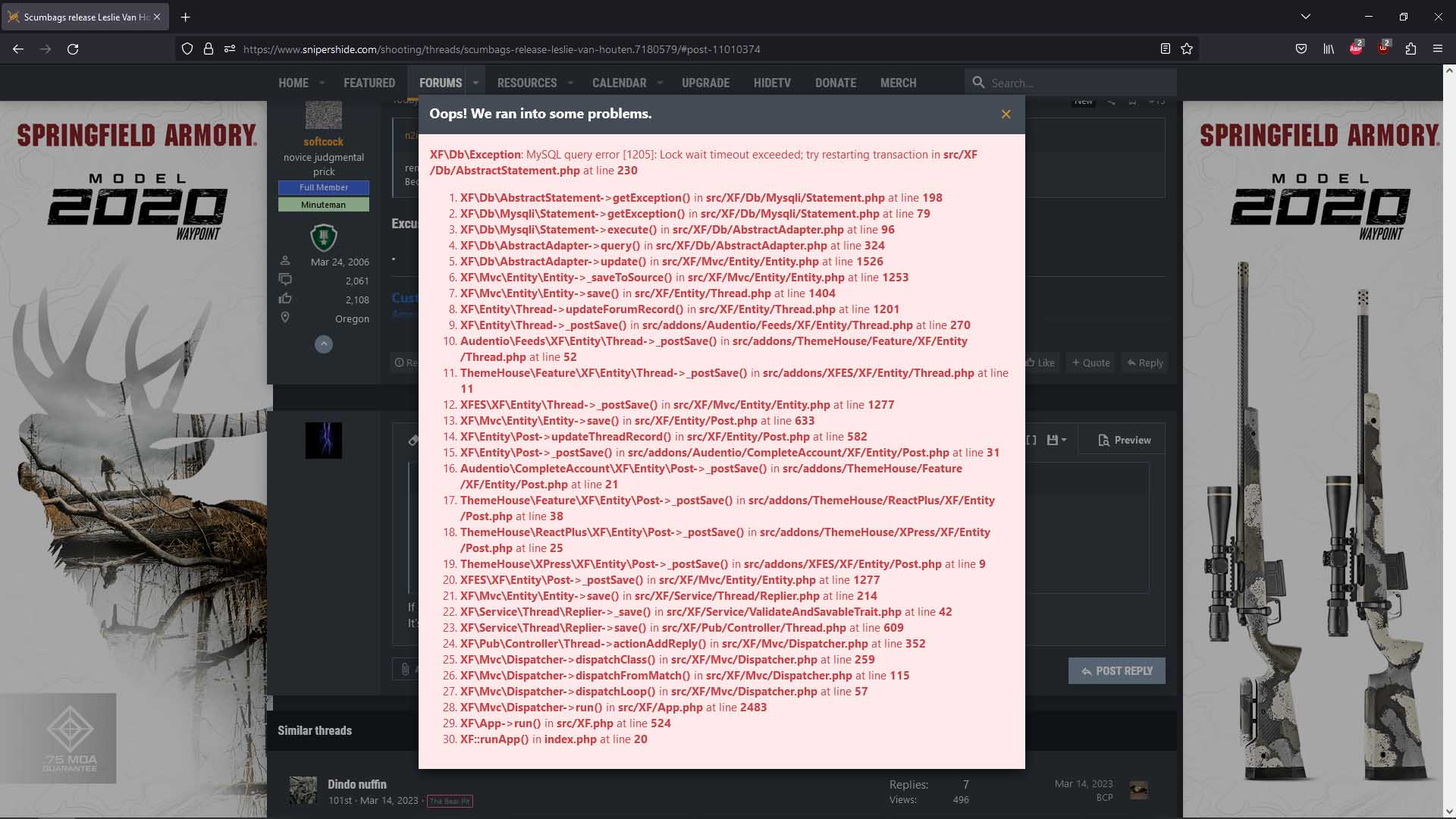The image size is (1456, 819).
Task: Click Dindo nuffin thread starter avatar
Action: point(303,790)
